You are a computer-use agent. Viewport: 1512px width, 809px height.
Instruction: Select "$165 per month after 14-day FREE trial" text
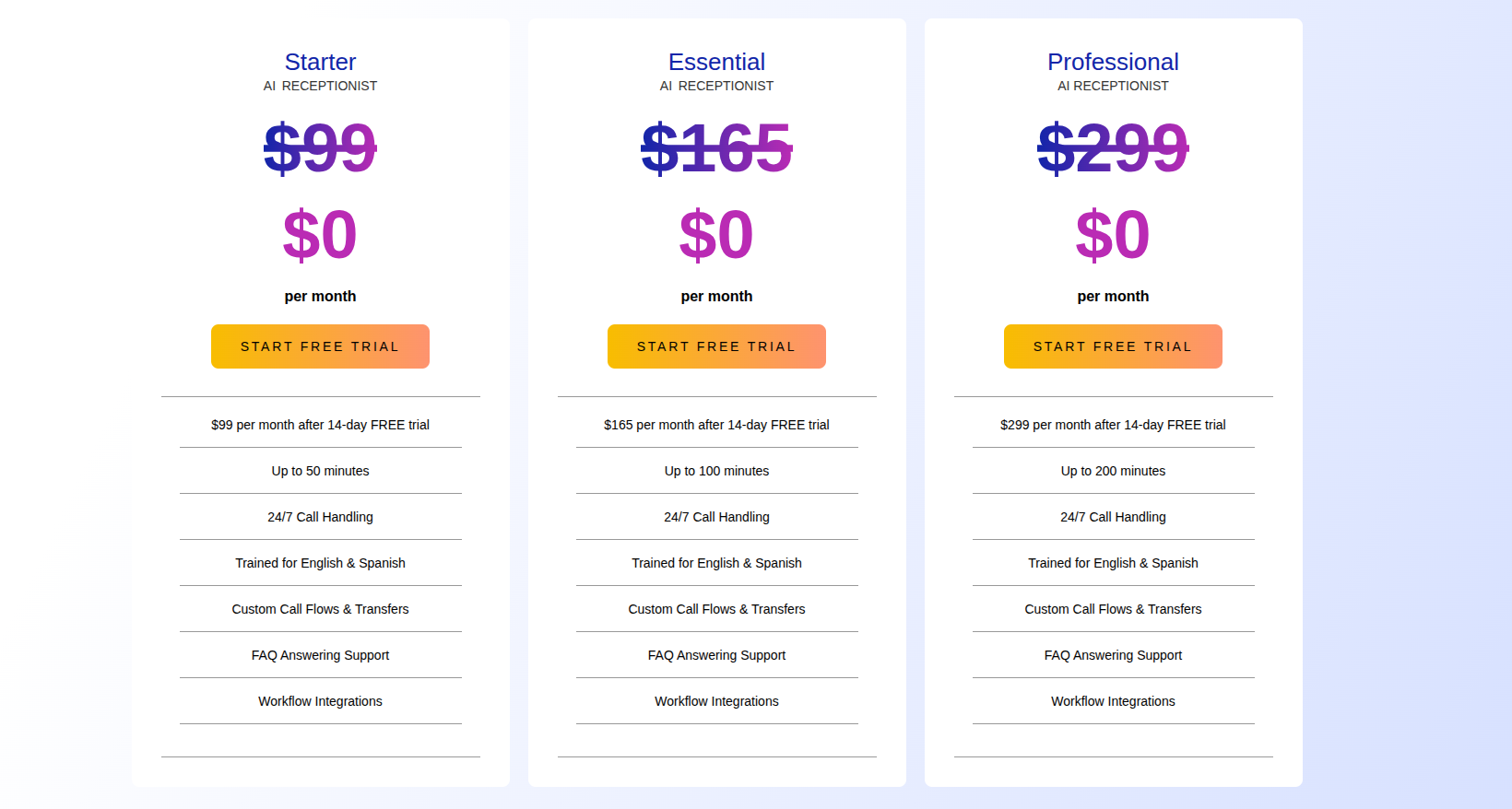click(716, 425)
